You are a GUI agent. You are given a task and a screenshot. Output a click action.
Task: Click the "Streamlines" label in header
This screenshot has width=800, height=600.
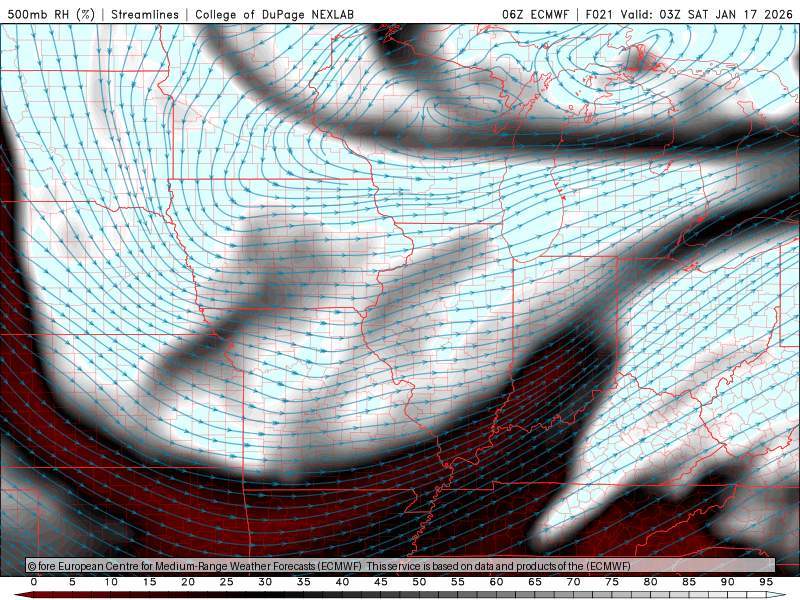[145, 14]
